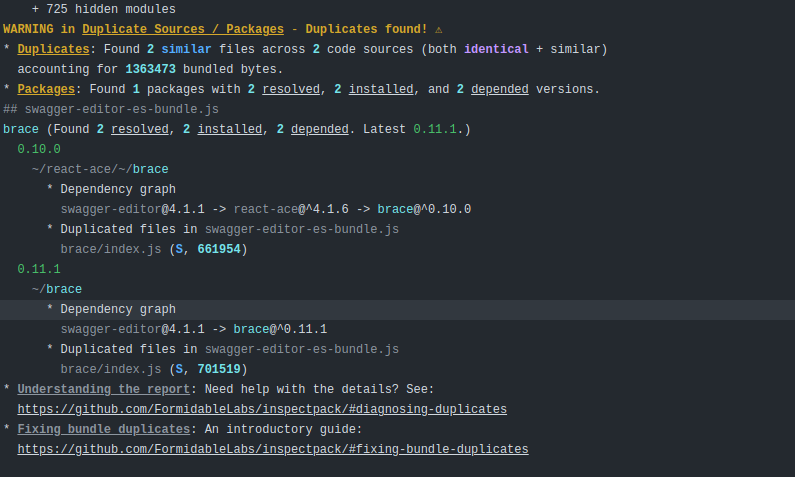Click 'Dependency graph' under 0.10.0
This screenshot has height=477, width=795.
coord(118,189)
